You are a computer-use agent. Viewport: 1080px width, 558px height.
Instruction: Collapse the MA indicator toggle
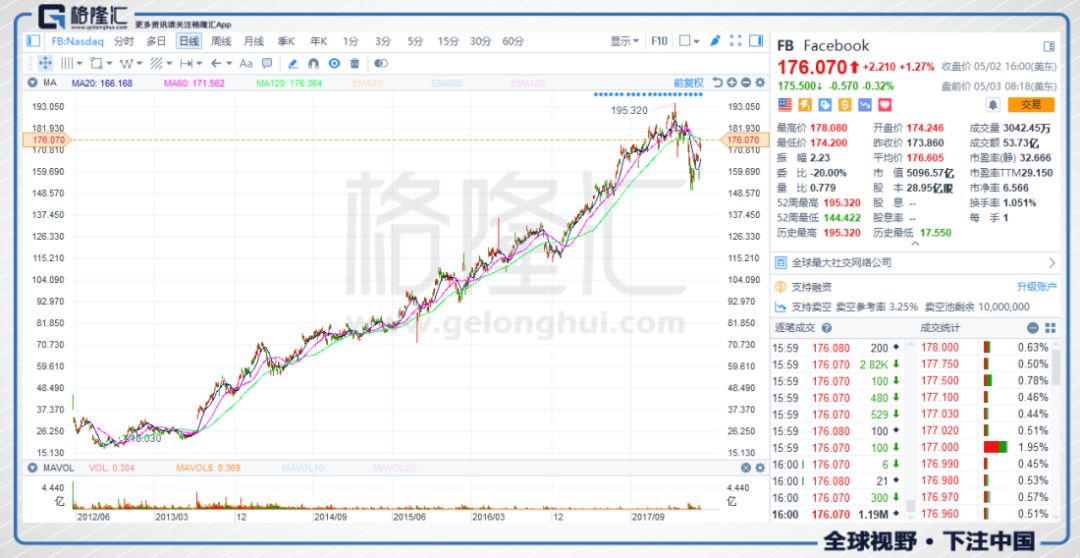32,83
